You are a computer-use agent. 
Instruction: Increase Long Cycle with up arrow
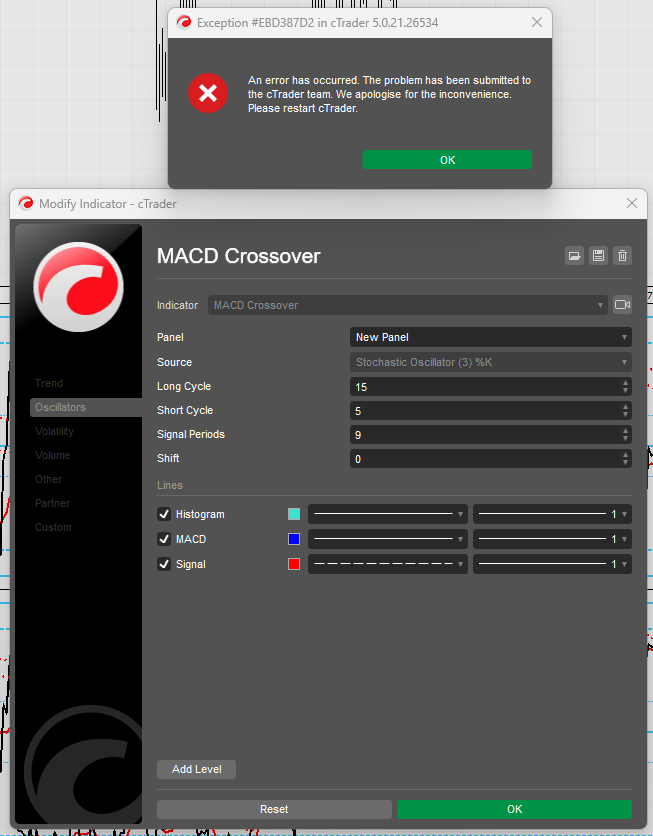tap(625, 382)
